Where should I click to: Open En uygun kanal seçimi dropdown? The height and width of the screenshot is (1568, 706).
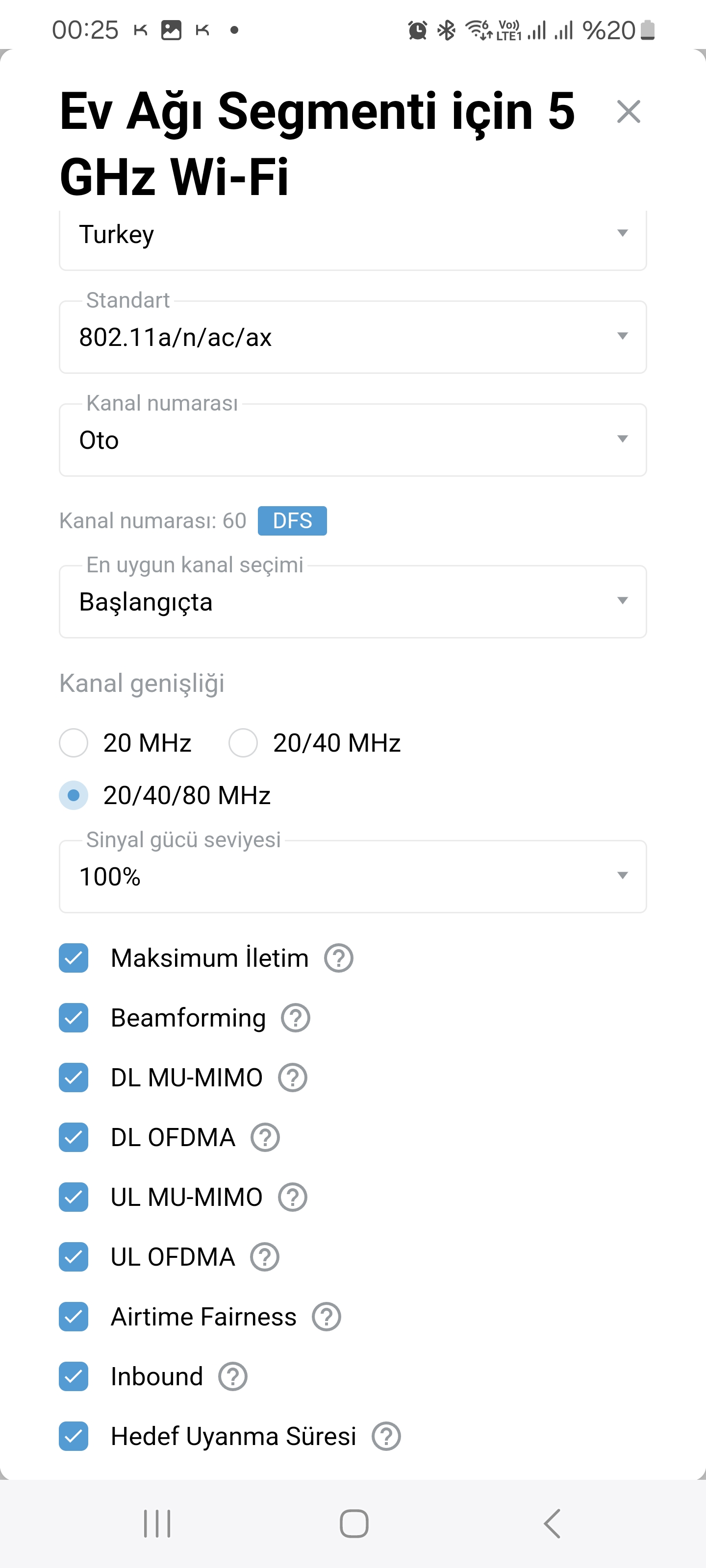(353, 602)
